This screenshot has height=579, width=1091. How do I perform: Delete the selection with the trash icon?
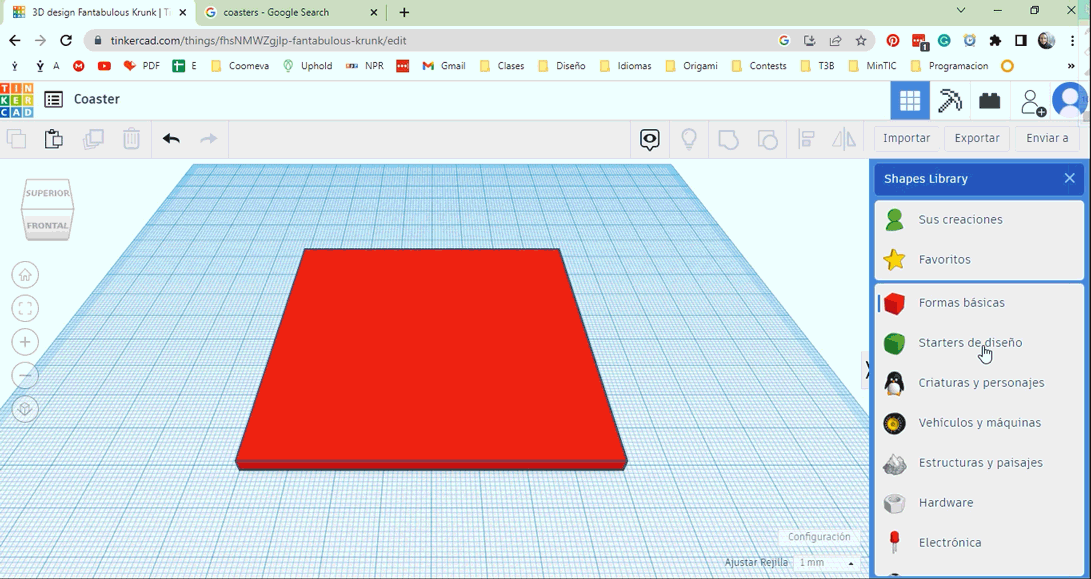pyautogui.click(x=131, y=139)
